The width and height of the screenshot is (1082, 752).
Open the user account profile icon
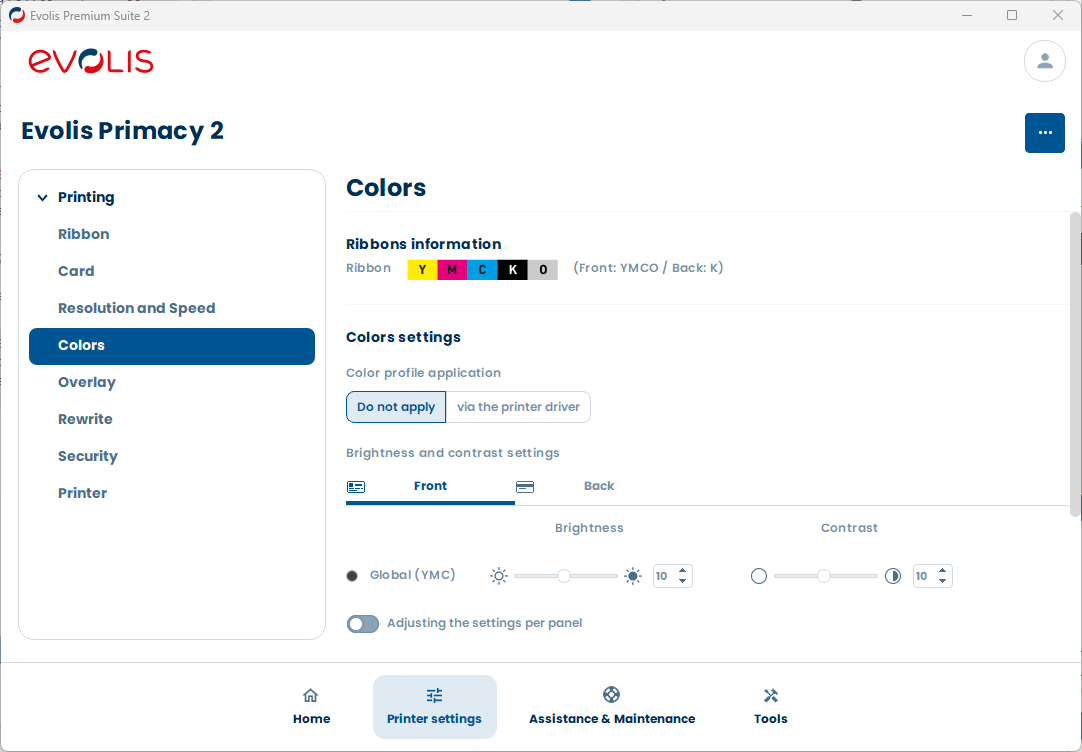(1044, 61)
